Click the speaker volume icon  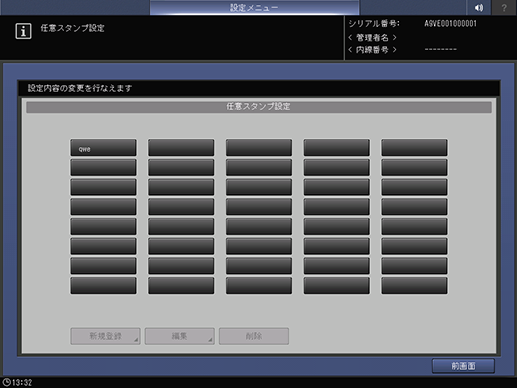coord(479,7)
